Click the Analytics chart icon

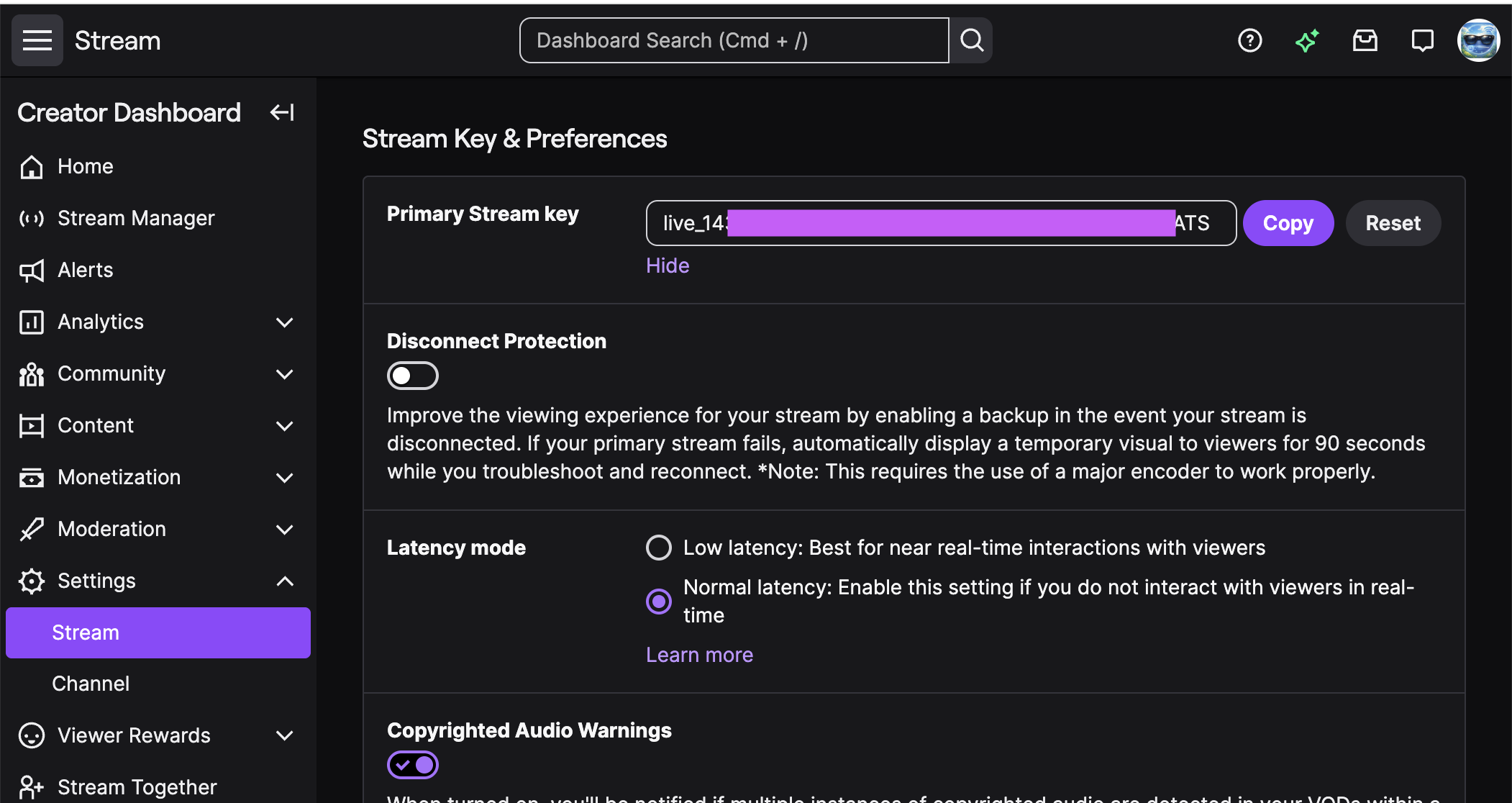point(32,322)
